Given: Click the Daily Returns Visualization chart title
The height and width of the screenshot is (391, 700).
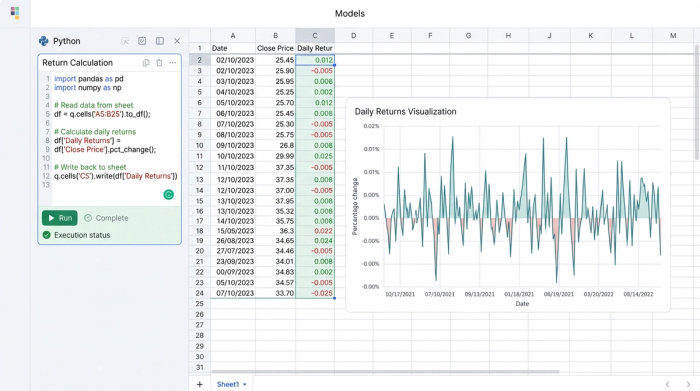Looking at the screenshot, I should (x=405, y=112).
